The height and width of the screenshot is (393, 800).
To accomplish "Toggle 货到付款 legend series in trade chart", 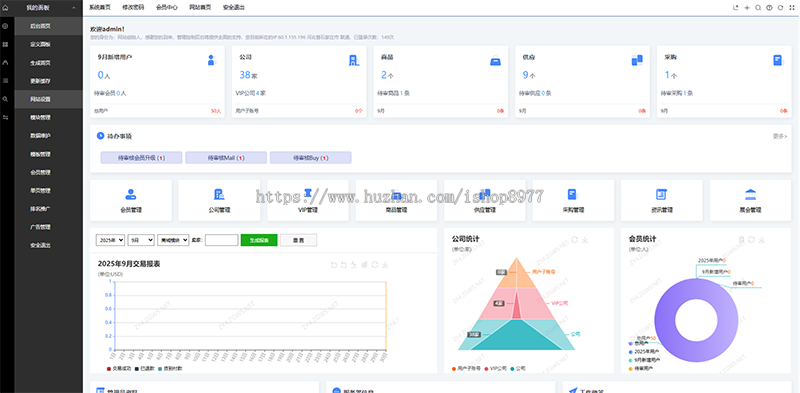I will click(x=170, y=368).
